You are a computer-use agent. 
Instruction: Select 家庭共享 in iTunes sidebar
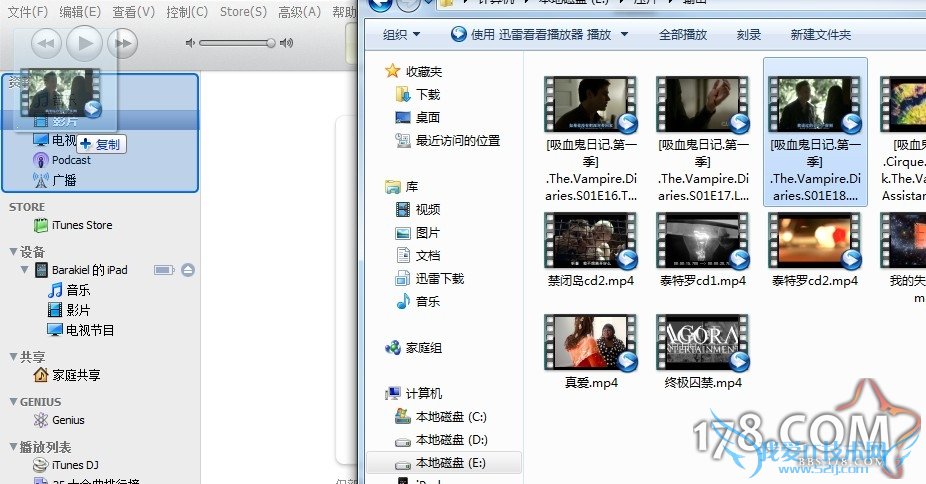click(66, 375)
